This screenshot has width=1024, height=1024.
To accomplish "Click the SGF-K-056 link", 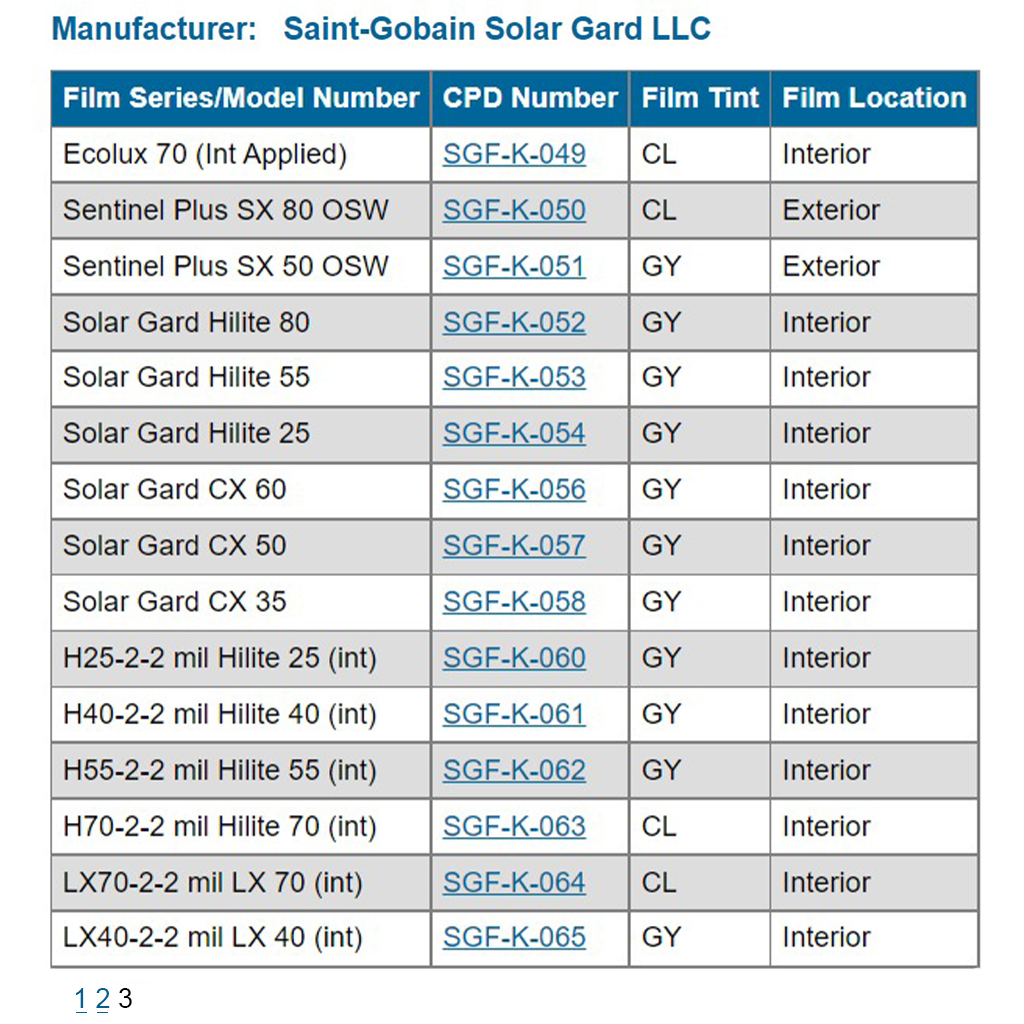I will (x=514, y=489).
